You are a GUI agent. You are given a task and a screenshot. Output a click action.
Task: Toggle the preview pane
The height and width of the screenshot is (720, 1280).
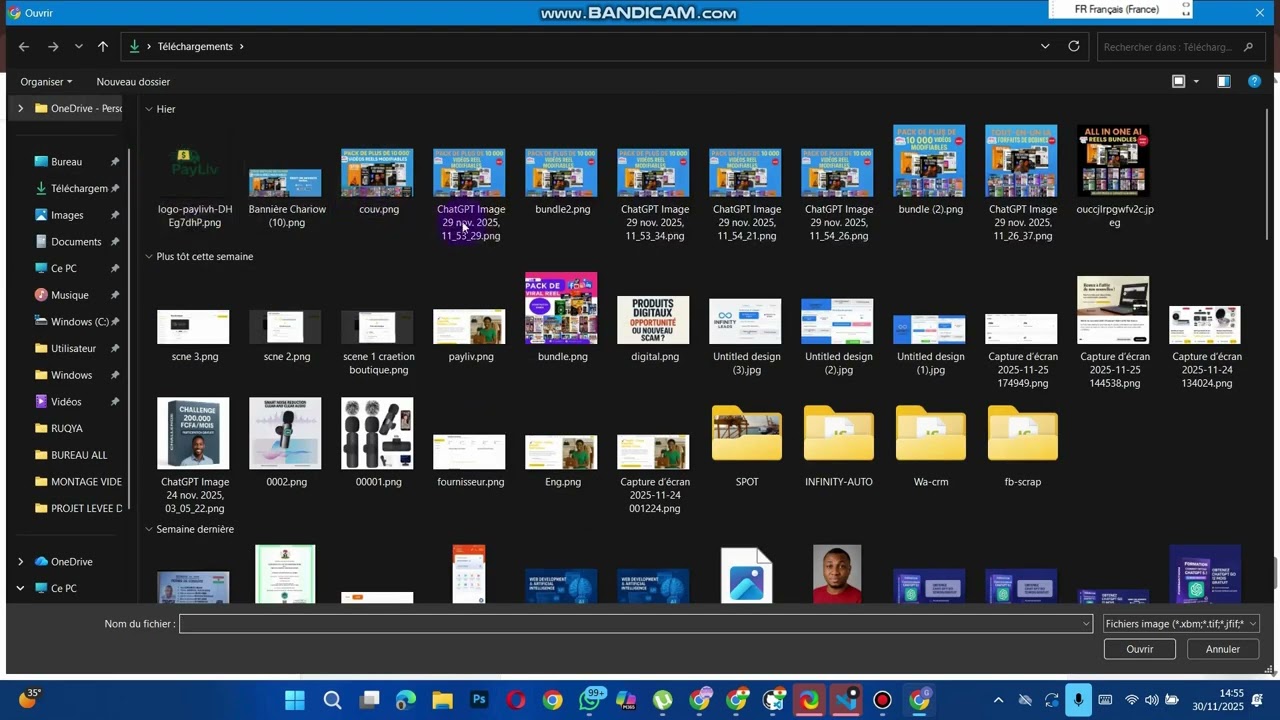pyautogui.click(x=1224, y=82)
